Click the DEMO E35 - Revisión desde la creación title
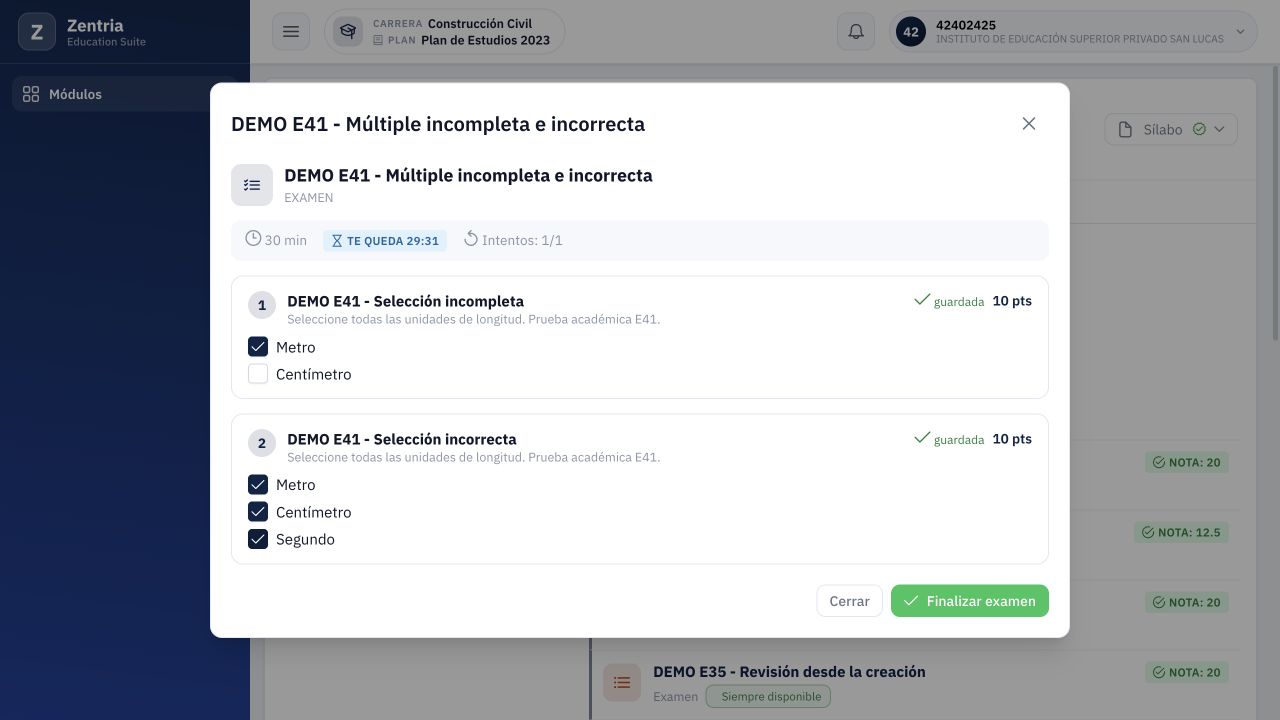Image resolution: width=1280 pixels, height=720 pixels. coord(789,672)
